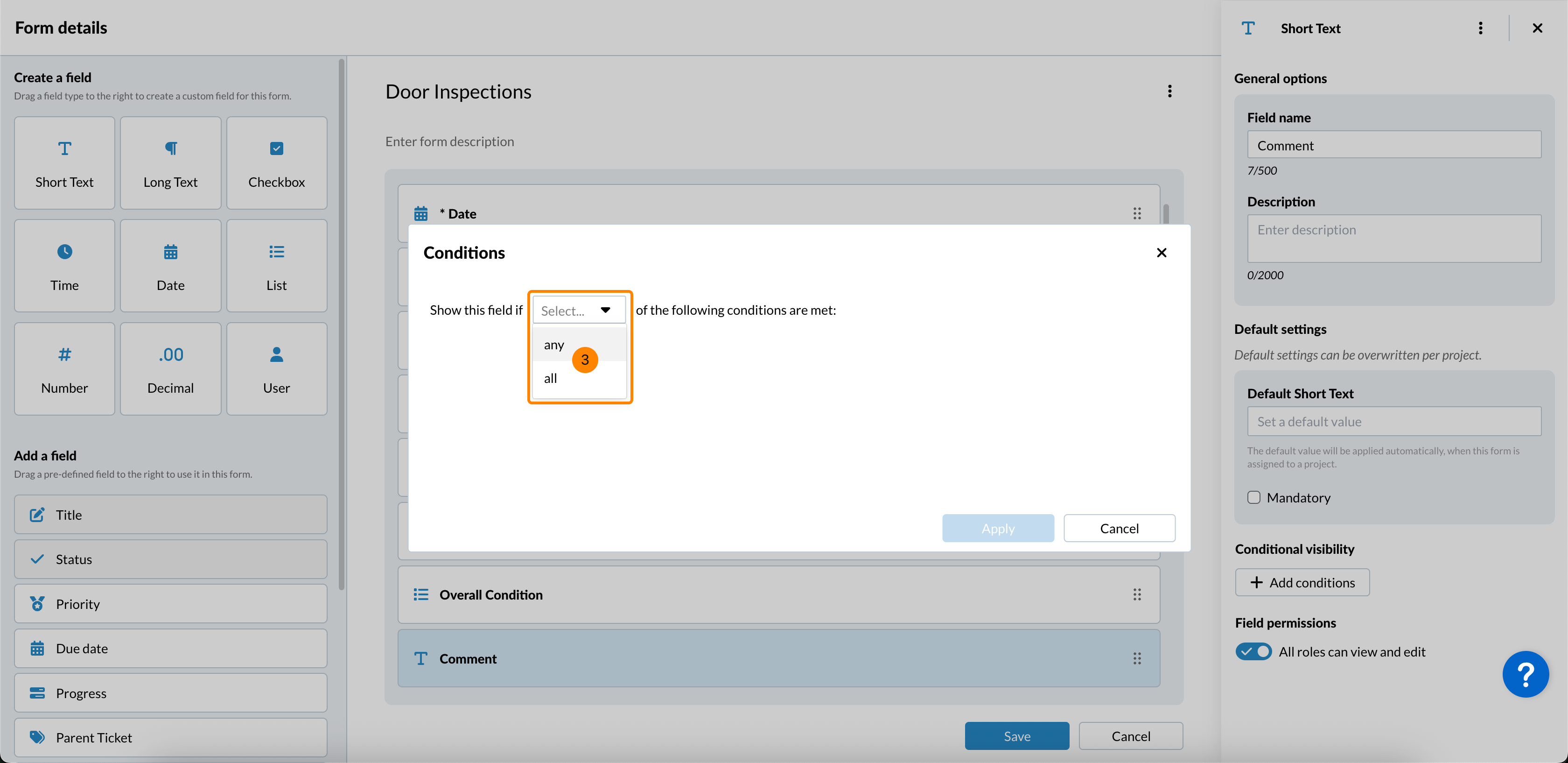
Task: Select the Checkbox field type tile
Action: point(276,163)
